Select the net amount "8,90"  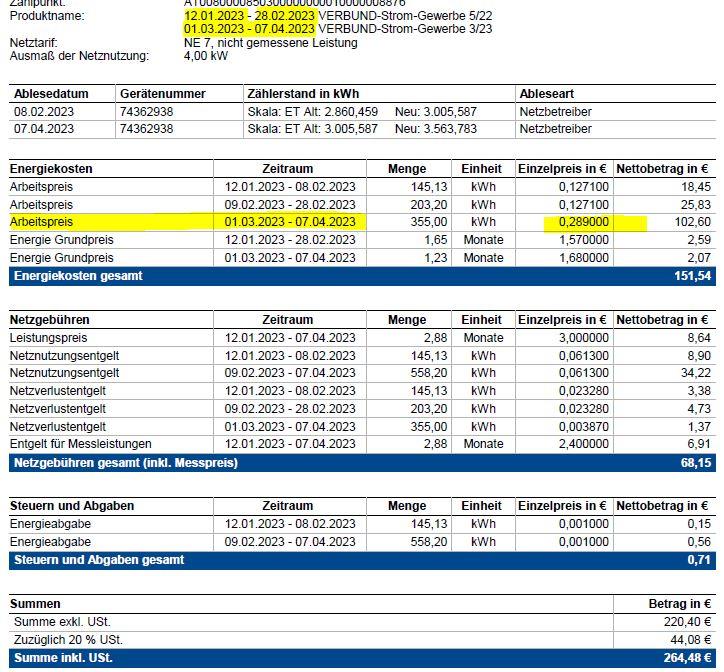pos(699,356)
